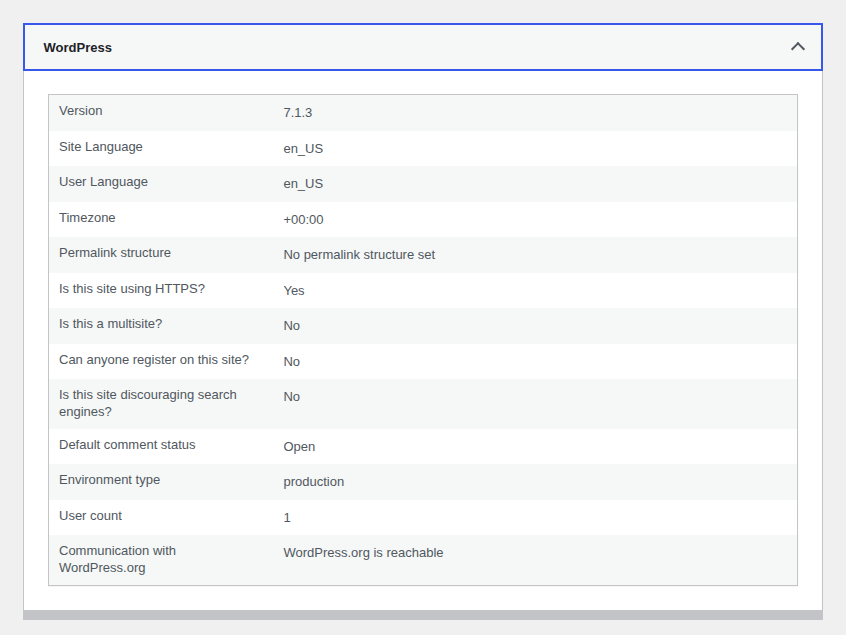This screenshot has width=846, height=635.
Task: Click the Environment type label
Action: point(110,480)
